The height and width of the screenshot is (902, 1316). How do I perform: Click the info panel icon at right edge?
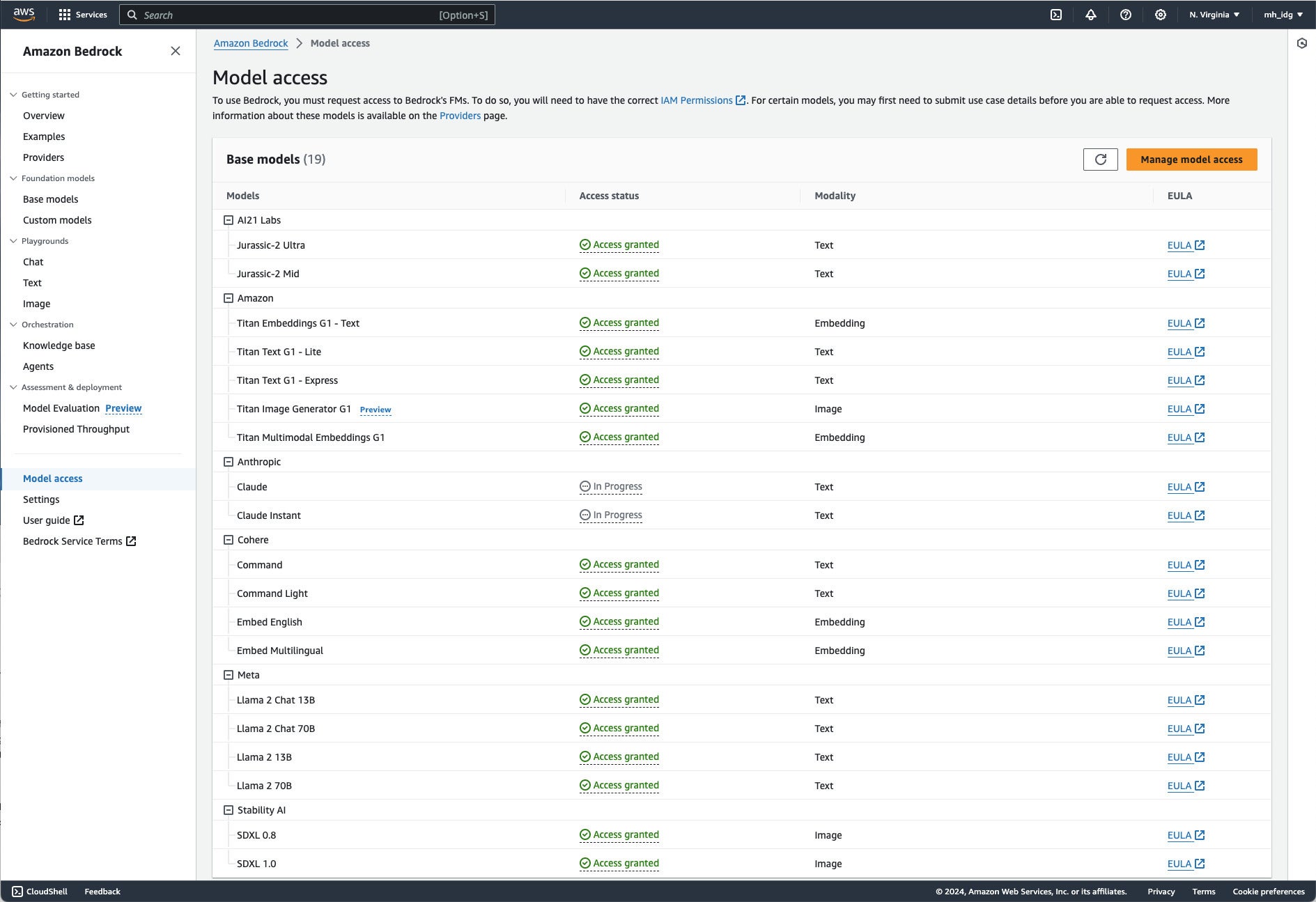click(x=1302, y=43)
